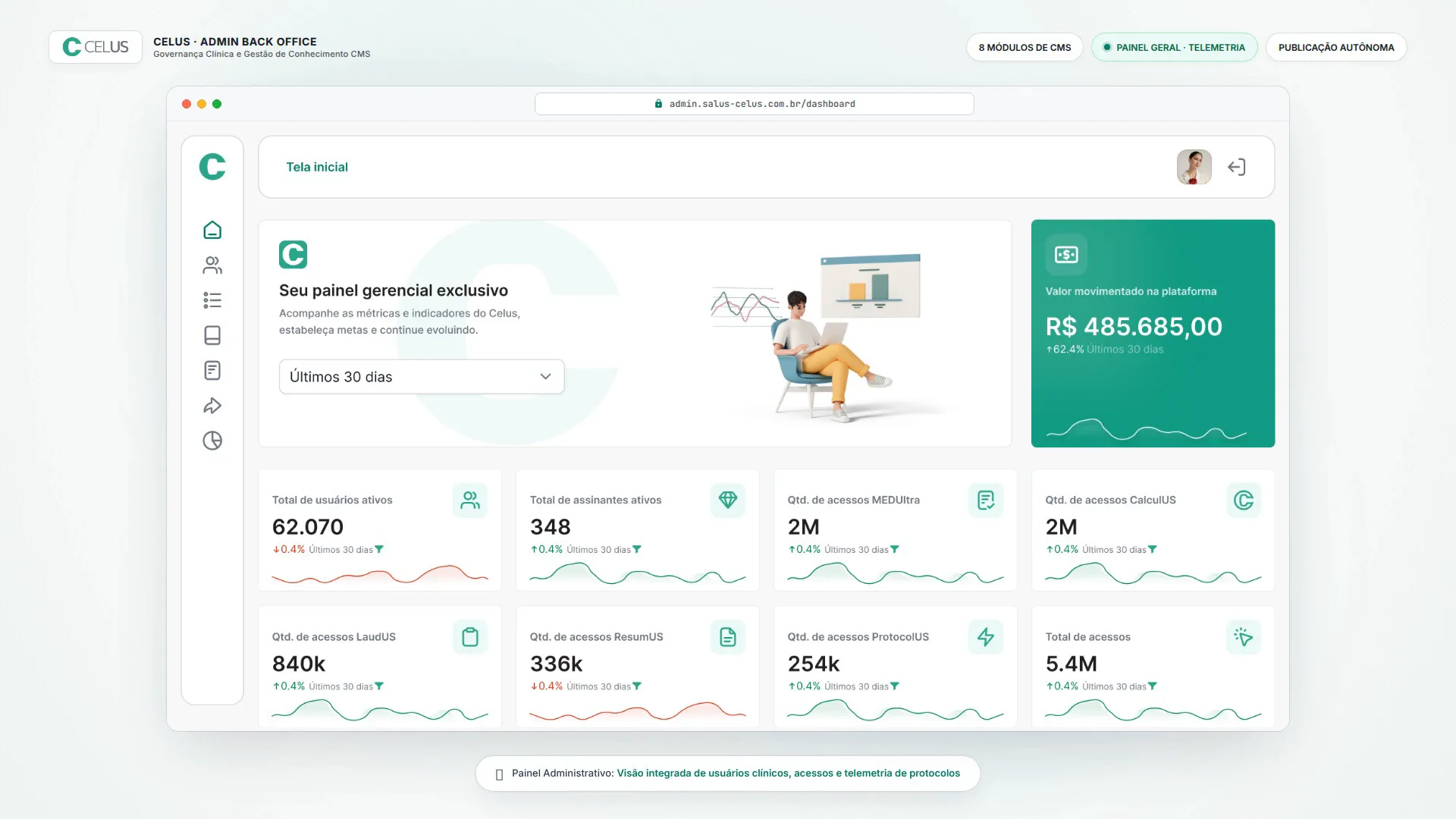The height and width of the screenshot is (819, 1456).
Task: Open the share arrow icon in the sidebar
Action: [212, 406]
